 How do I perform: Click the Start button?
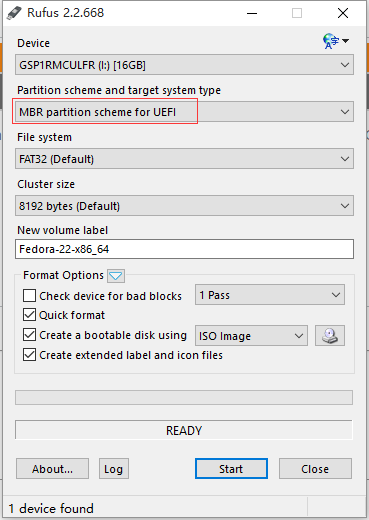point(231,469)
